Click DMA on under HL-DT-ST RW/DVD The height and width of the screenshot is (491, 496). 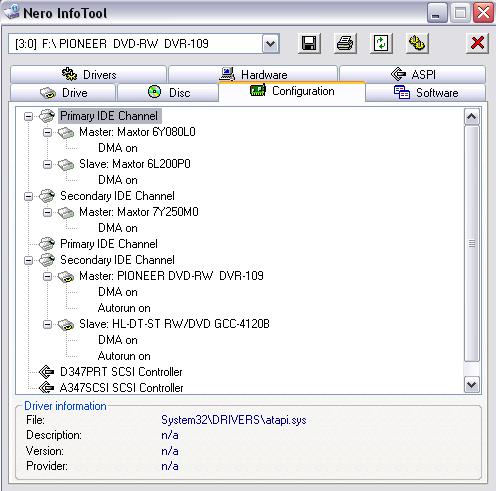[x=118, y=340]
